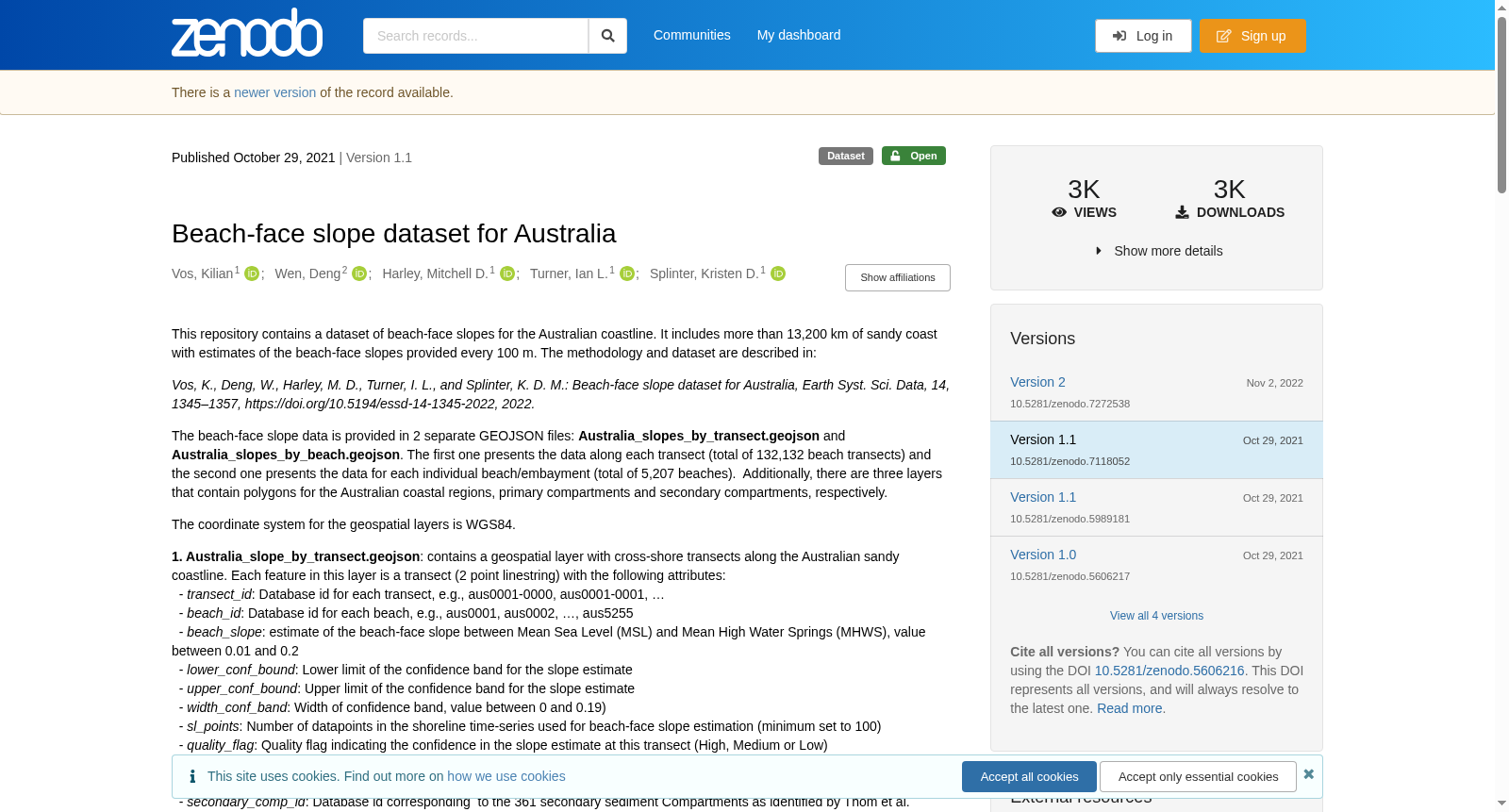1509x812 pixels.
Task: Show author affiliations
Action: [898, 277]
